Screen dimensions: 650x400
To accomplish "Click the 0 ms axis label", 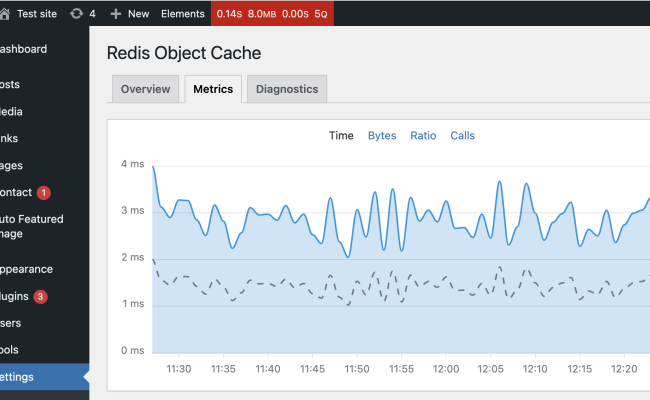I will [x=133, y=351].
